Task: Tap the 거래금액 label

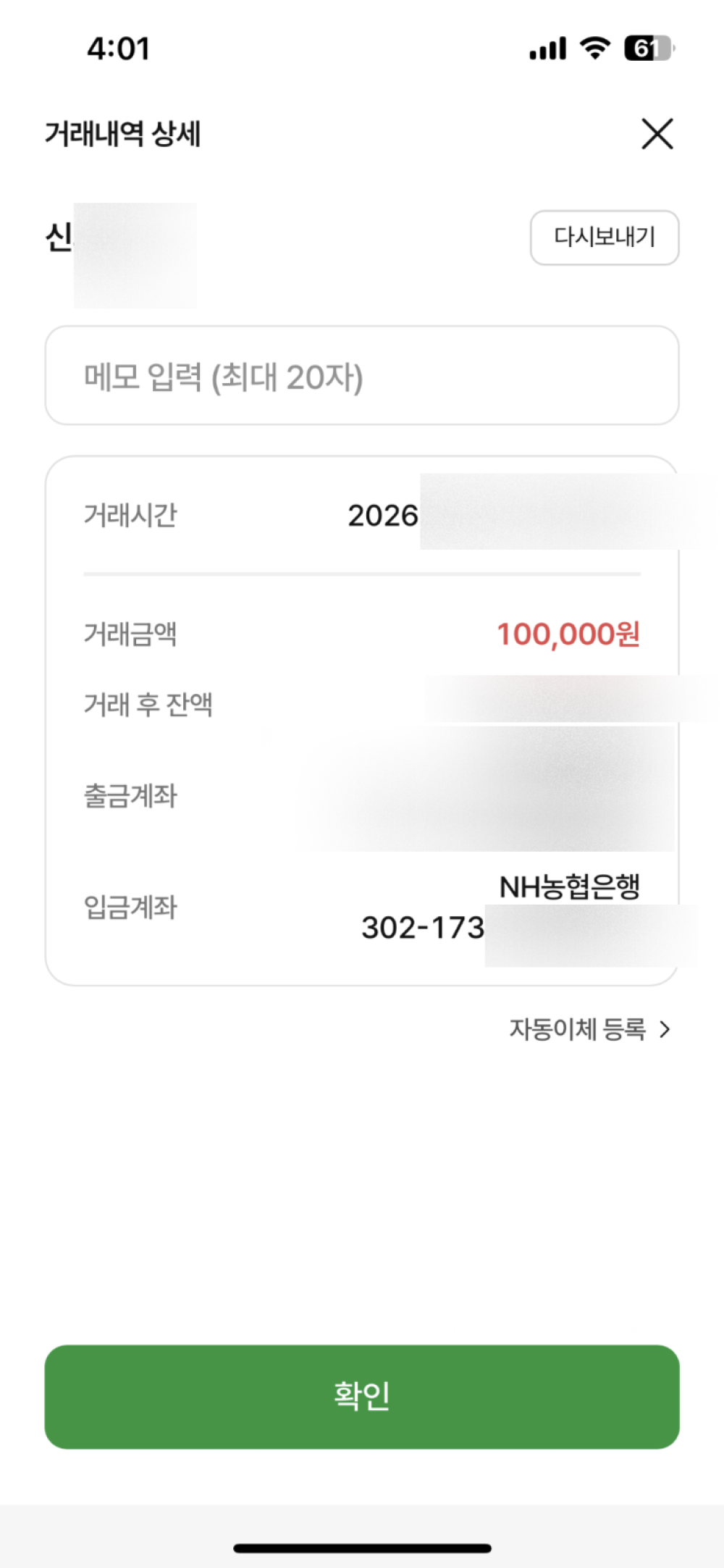Action: pos(130,634)
